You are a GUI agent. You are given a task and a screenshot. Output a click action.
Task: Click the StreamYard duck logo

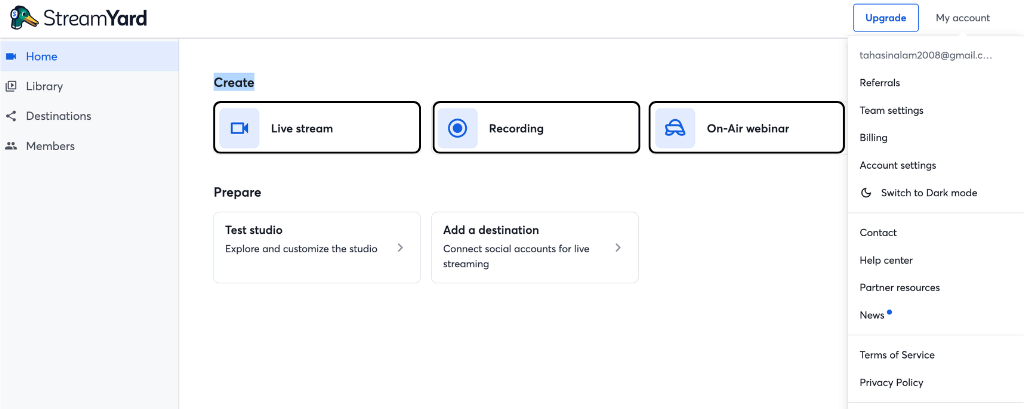tap(24, 17)
